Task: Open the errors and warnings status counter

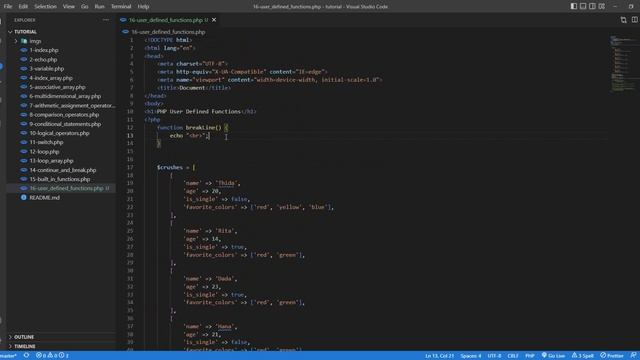Action: [52, 356]
